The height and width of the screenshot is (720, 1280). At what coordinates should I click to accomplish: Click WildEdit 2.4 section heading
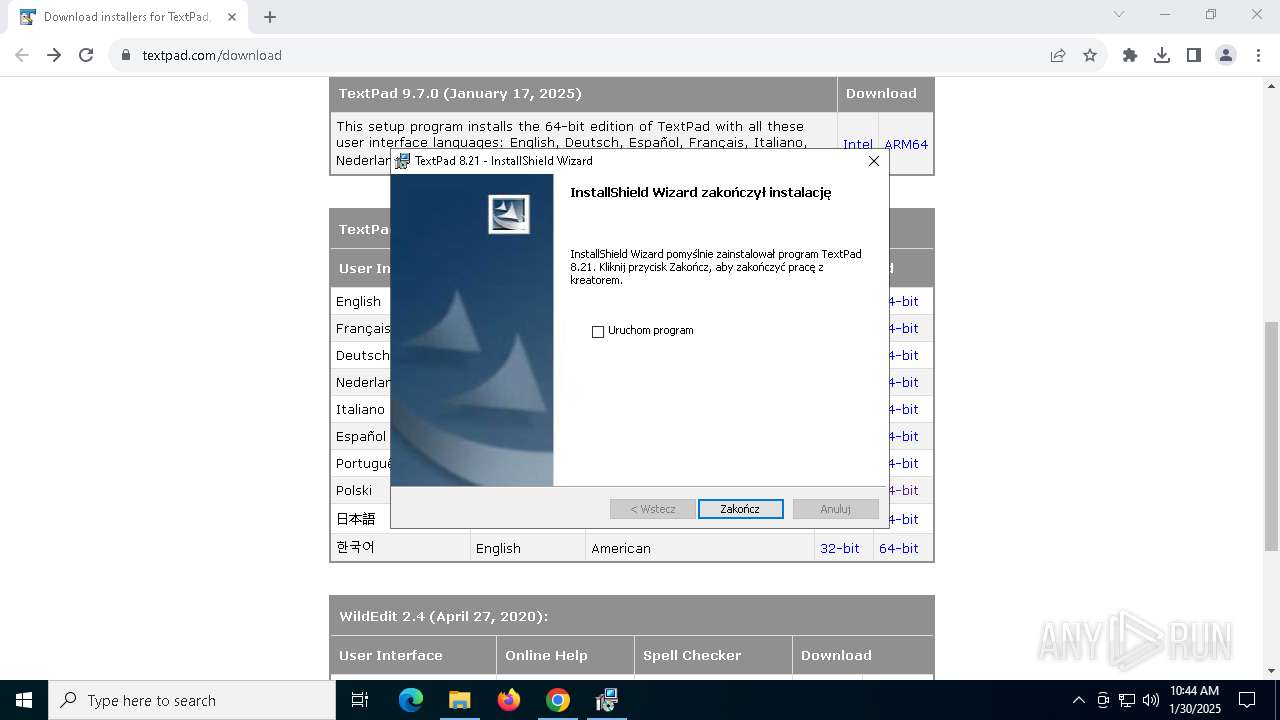(x=443, y=616)
